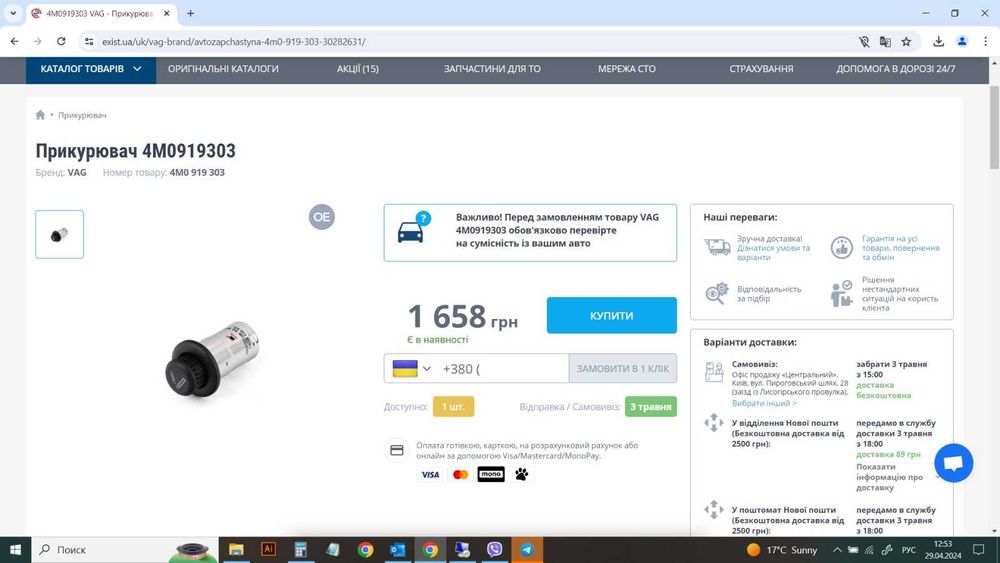Open Допомога в дорозі 24/7 menu item

896,69
